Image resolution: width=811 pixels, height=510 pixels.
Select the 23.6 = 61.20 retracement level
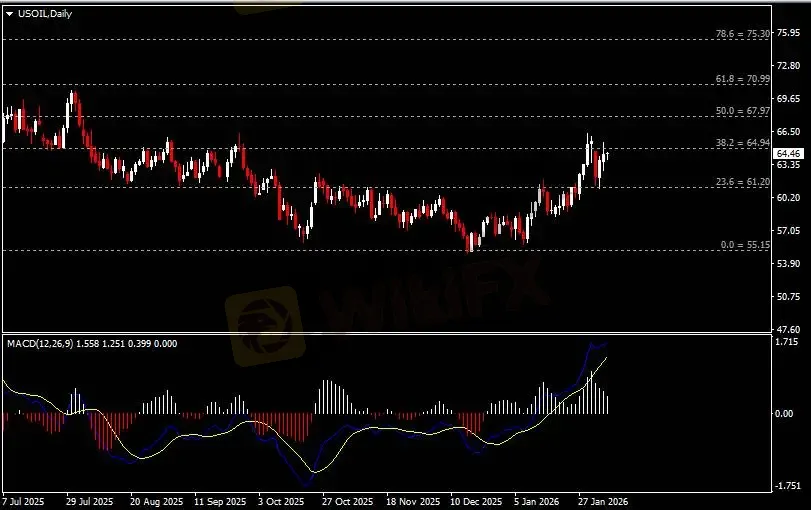(x=743, y=182)
